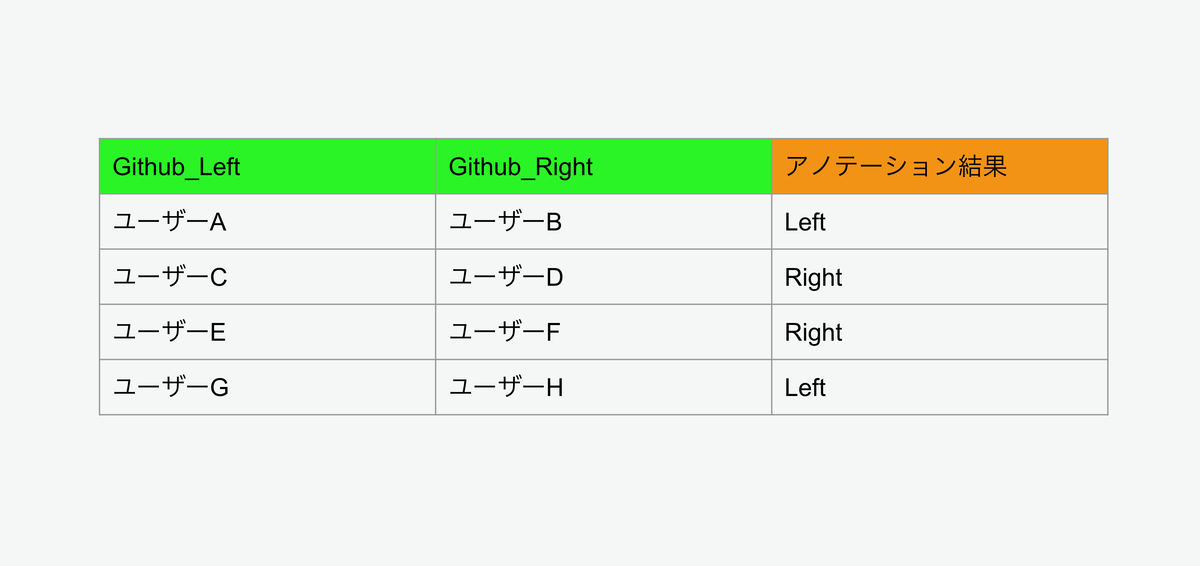
Task: Select the ユーザーB cell
Action: (603, 222)
